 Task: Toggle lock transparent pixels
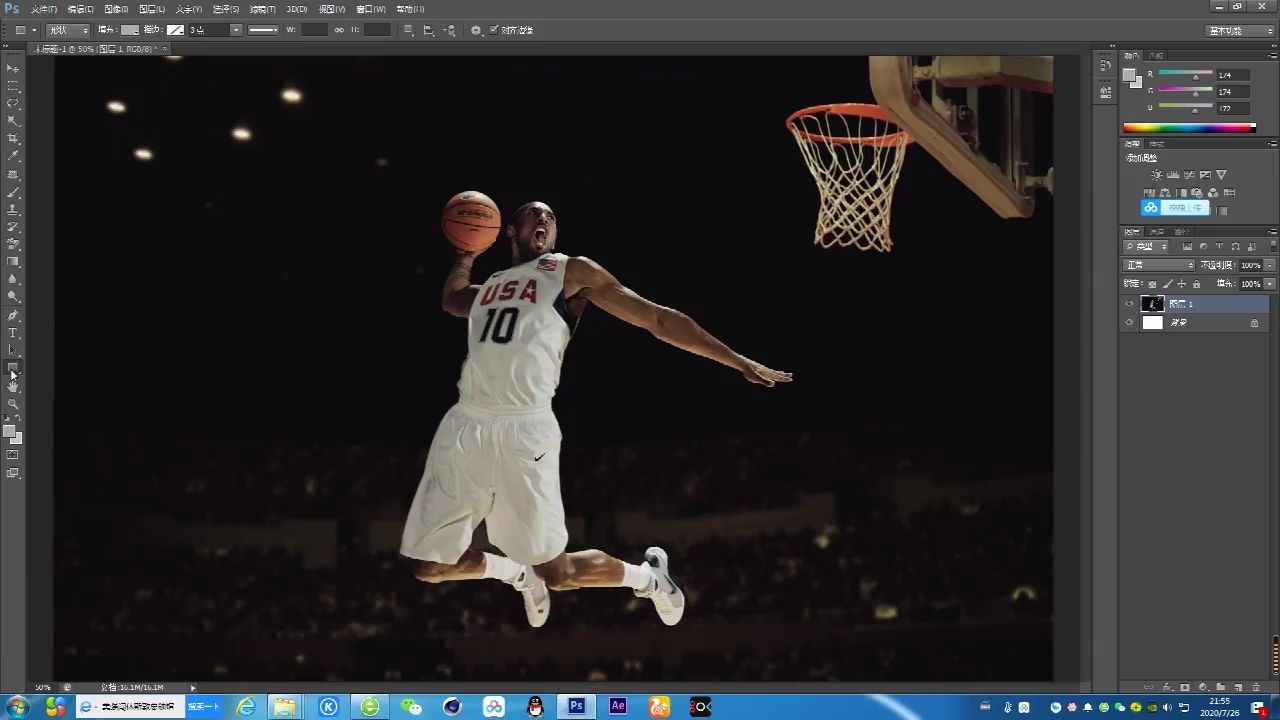pos(1153,284)
